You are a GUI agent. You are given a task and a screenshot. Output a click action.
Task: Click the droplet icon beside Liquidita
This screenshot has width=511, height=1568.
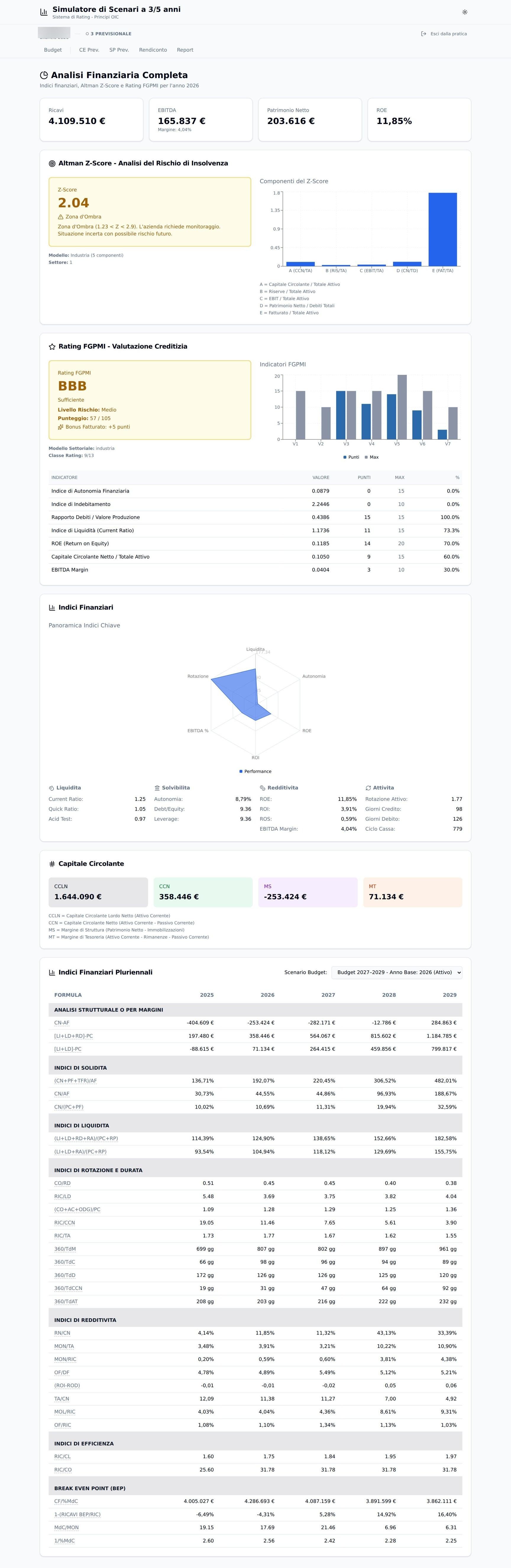click(51, 788)
